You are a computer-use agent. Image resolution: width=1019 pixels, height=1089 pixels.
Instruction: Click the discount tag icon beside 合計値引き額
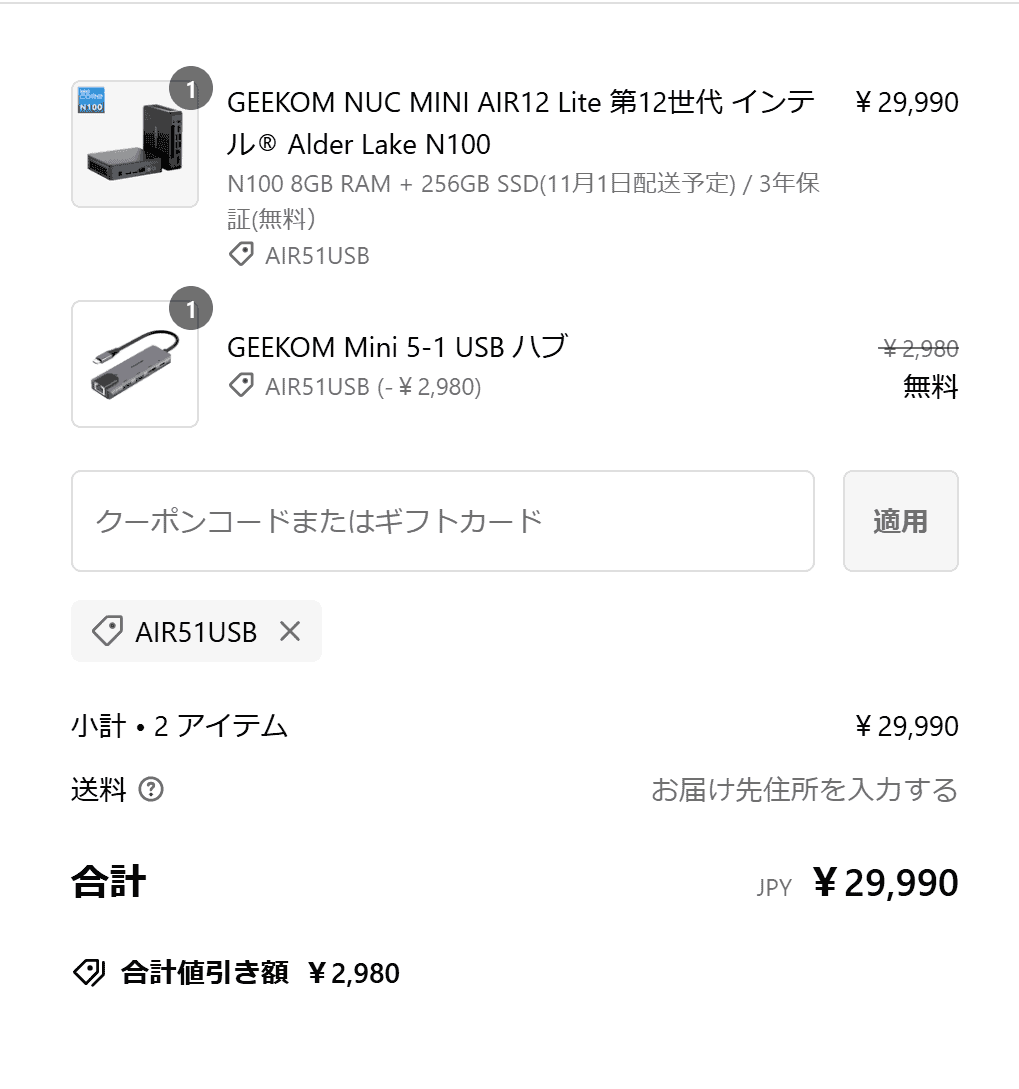(x=89, y=972)
